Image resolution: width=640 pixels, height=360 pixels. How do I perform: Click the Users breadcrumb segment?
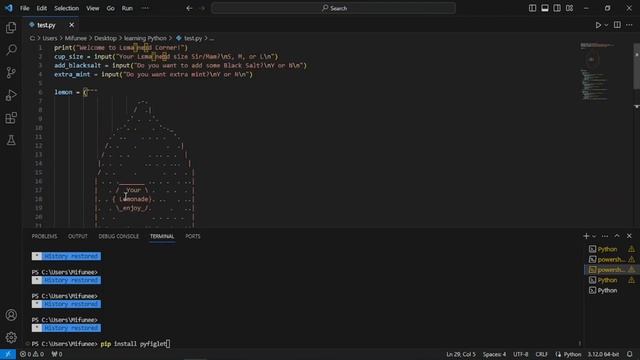(x=50, y=38)
